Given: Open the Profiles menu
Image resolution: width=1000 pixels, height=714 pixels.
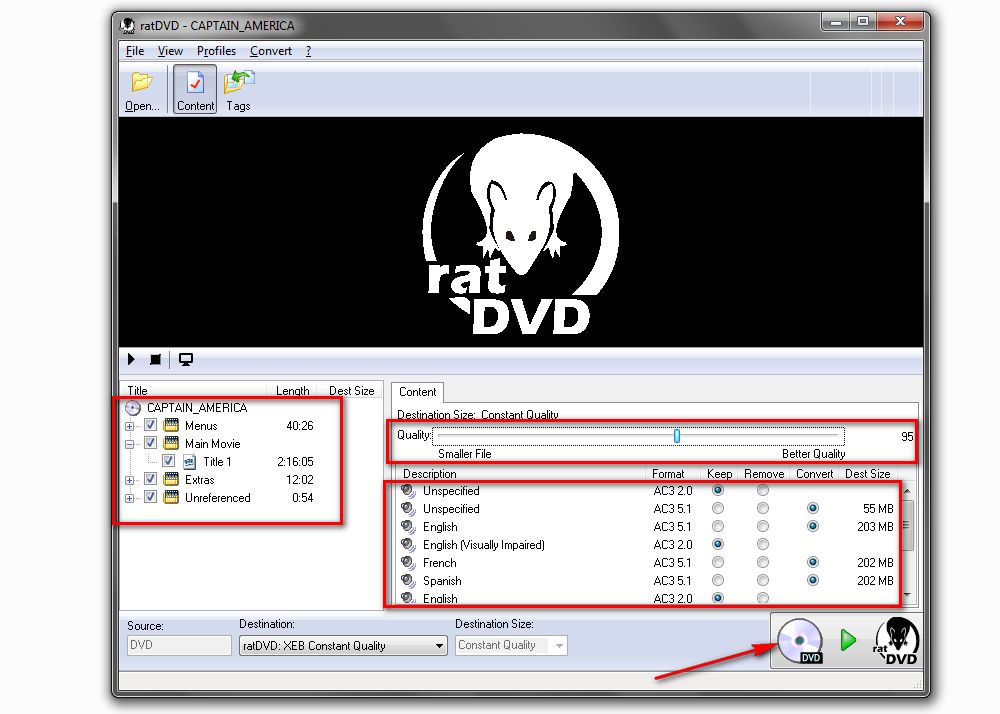Looking at the screenshot, I should pyautogui.click(x=216, y=51).
